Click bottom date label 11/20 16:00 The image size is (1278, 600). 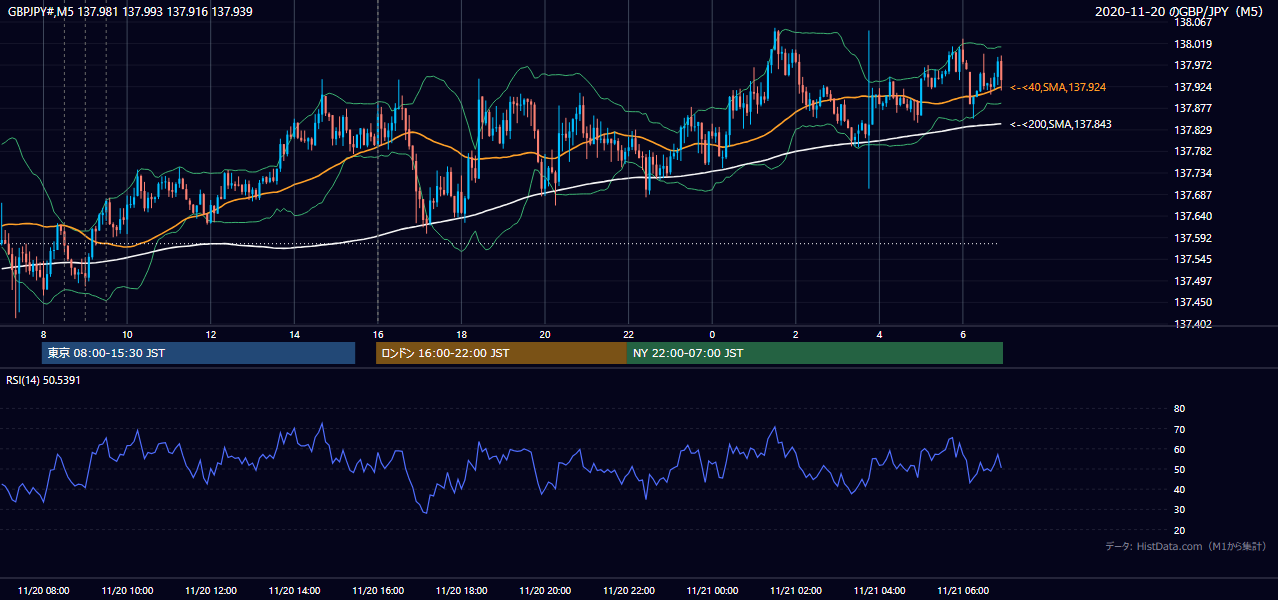coord(378,591)
